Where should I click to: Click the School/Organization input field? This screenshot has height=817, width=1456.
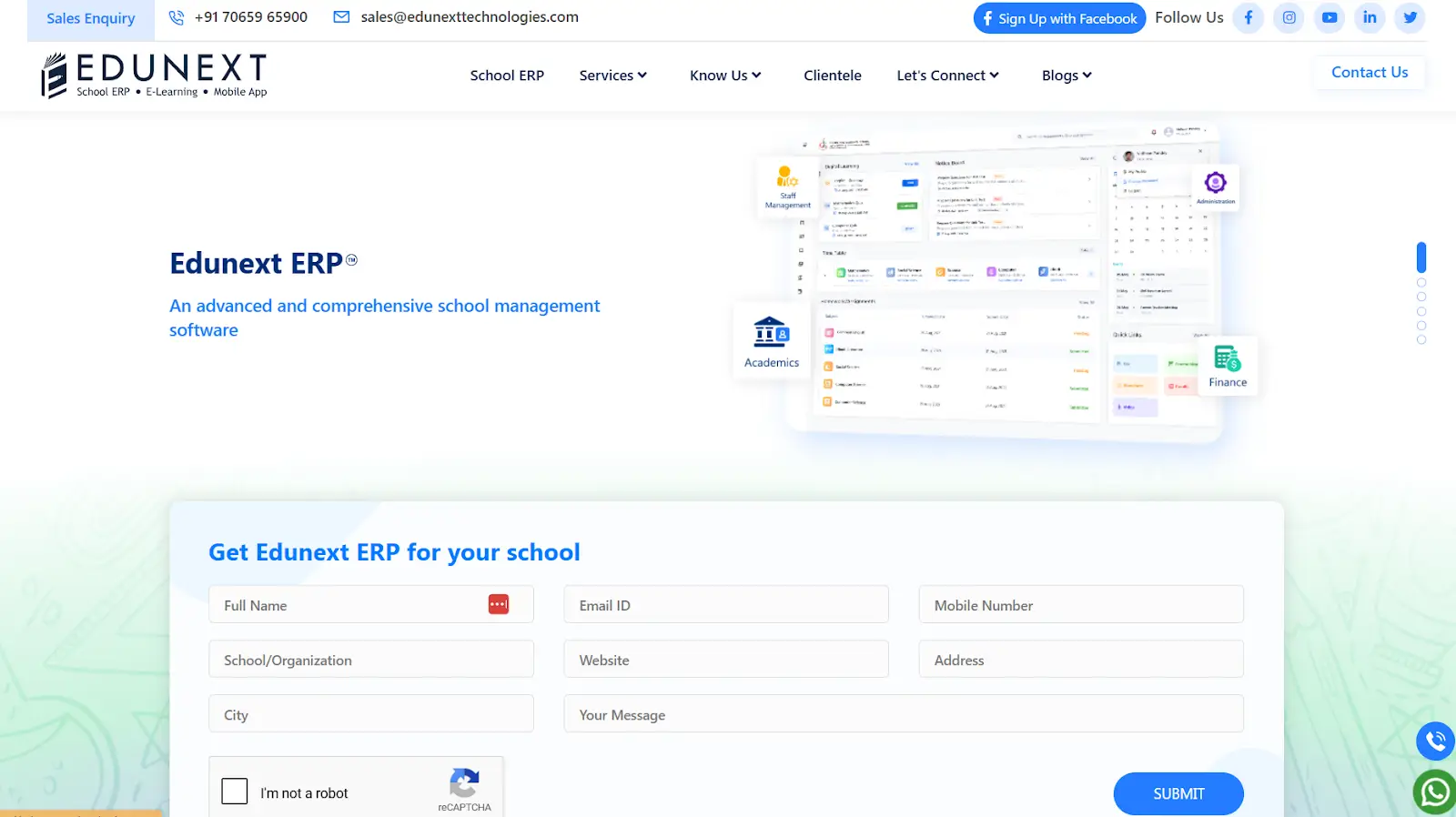pos(371,659)
